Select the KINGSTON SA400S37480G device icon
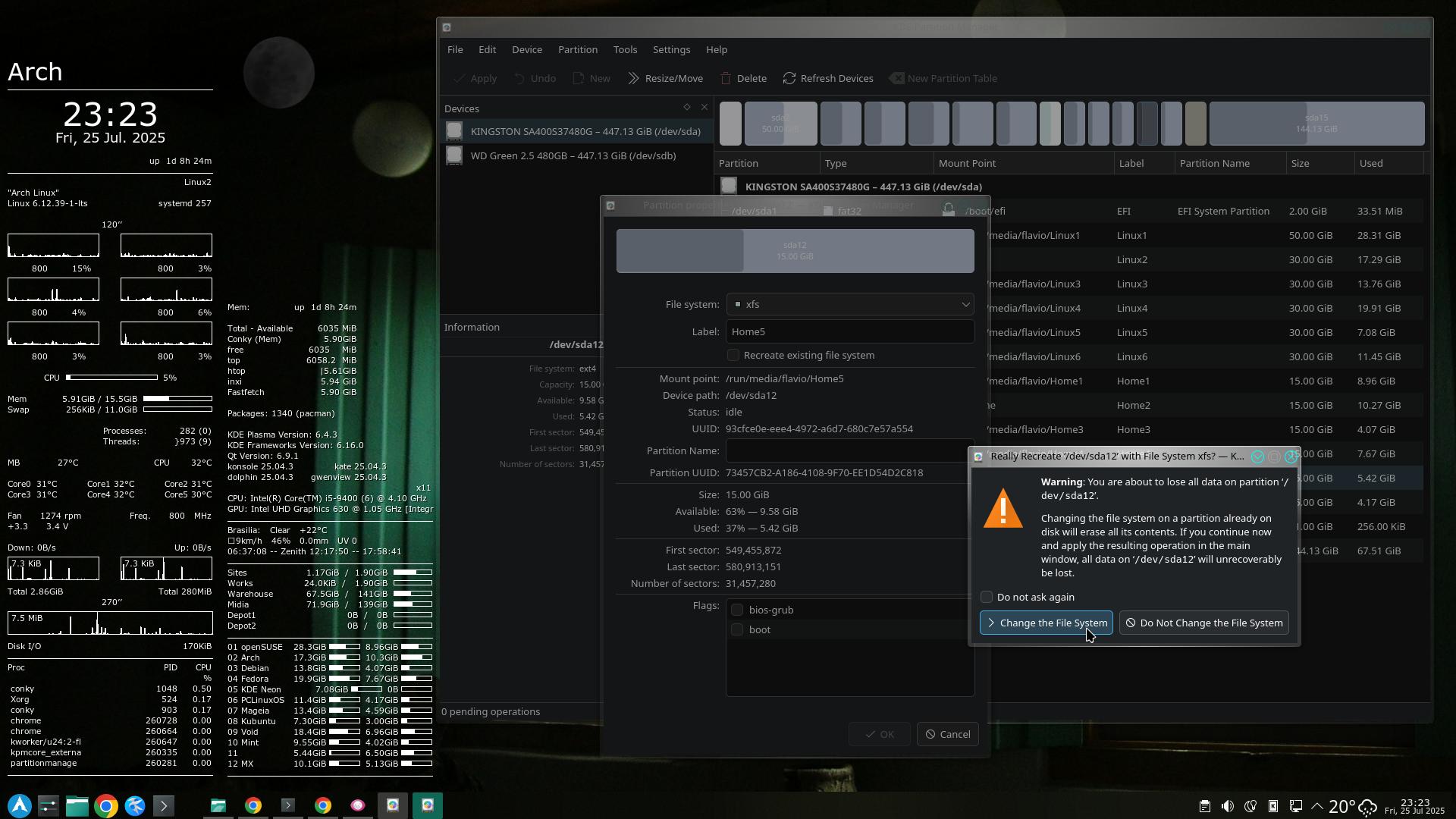Viewport: 1456px width, 819px height. tap(454, 131)
